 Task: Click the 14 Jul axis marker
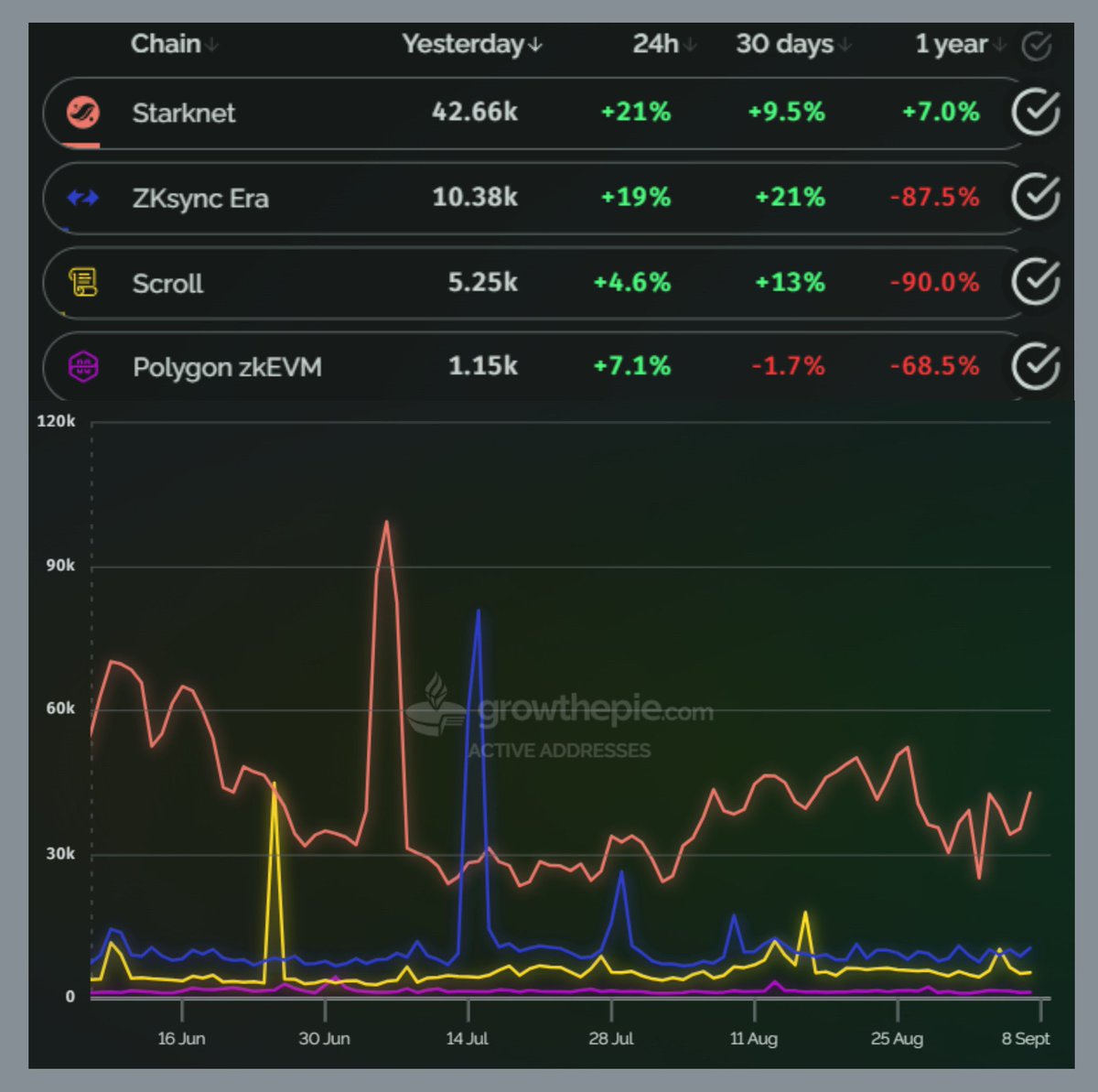467,1038
